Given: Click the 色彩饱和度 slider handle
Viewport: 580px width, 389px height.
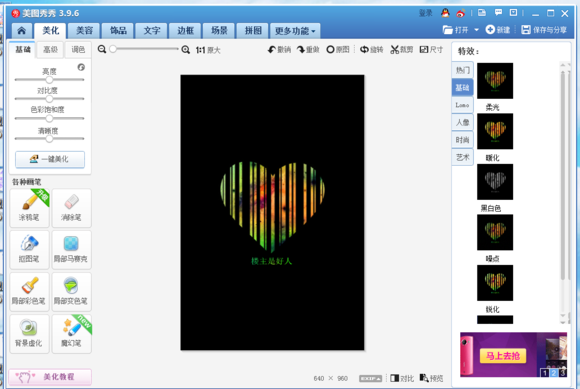Looking at the screenshot, I should 49,118.
